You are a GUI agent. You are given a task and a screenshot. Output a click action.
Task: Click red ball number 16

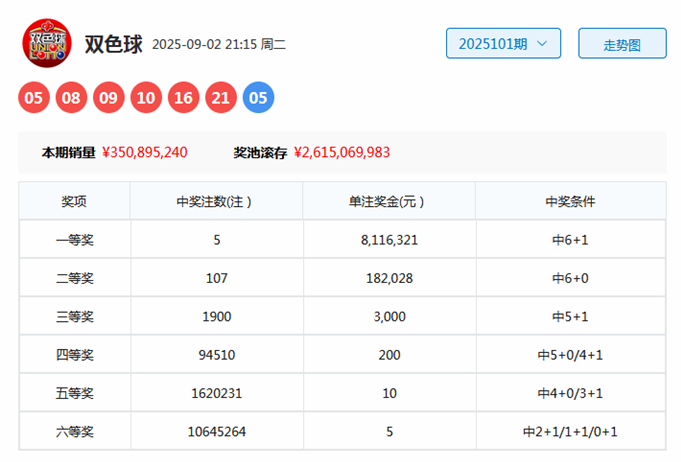183,97
